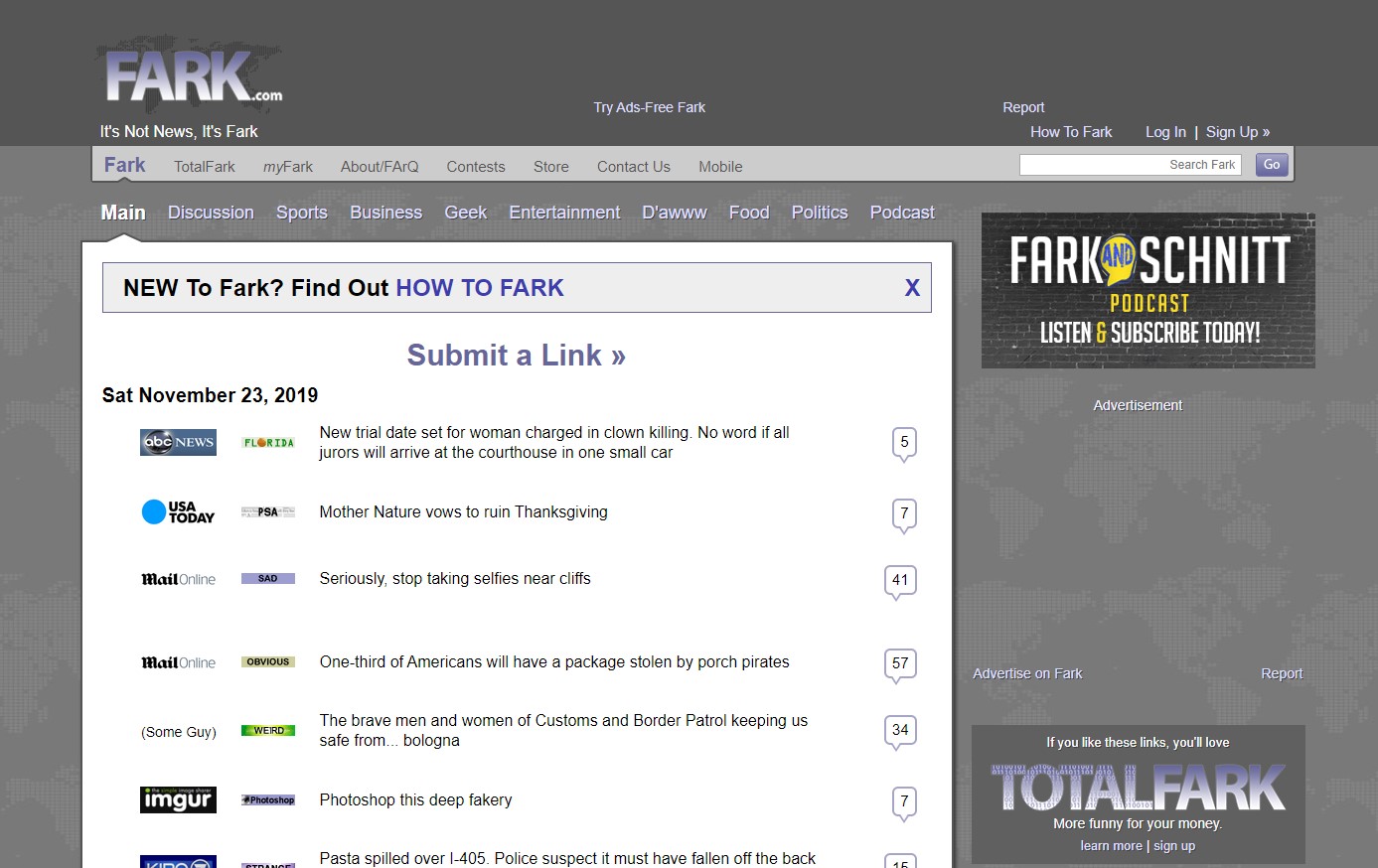Open 7 comments bubble for Photoshop story
The image size is (1378, 868).
coord(904,803)
